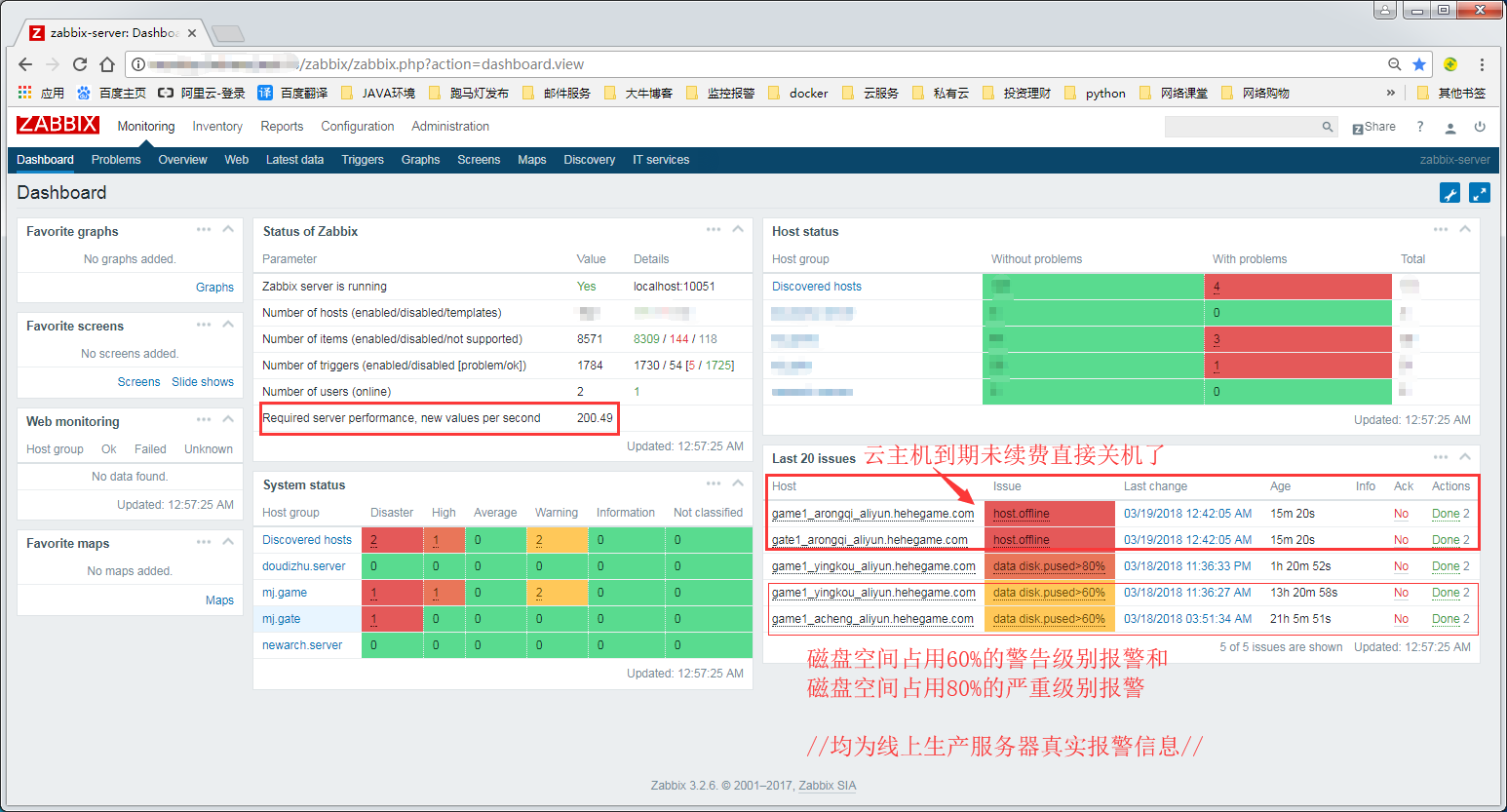Viewport: 1507px width, 812px height.
Task: Open Last 20 issues widget menu dots
Action: tap(1441, 457)
